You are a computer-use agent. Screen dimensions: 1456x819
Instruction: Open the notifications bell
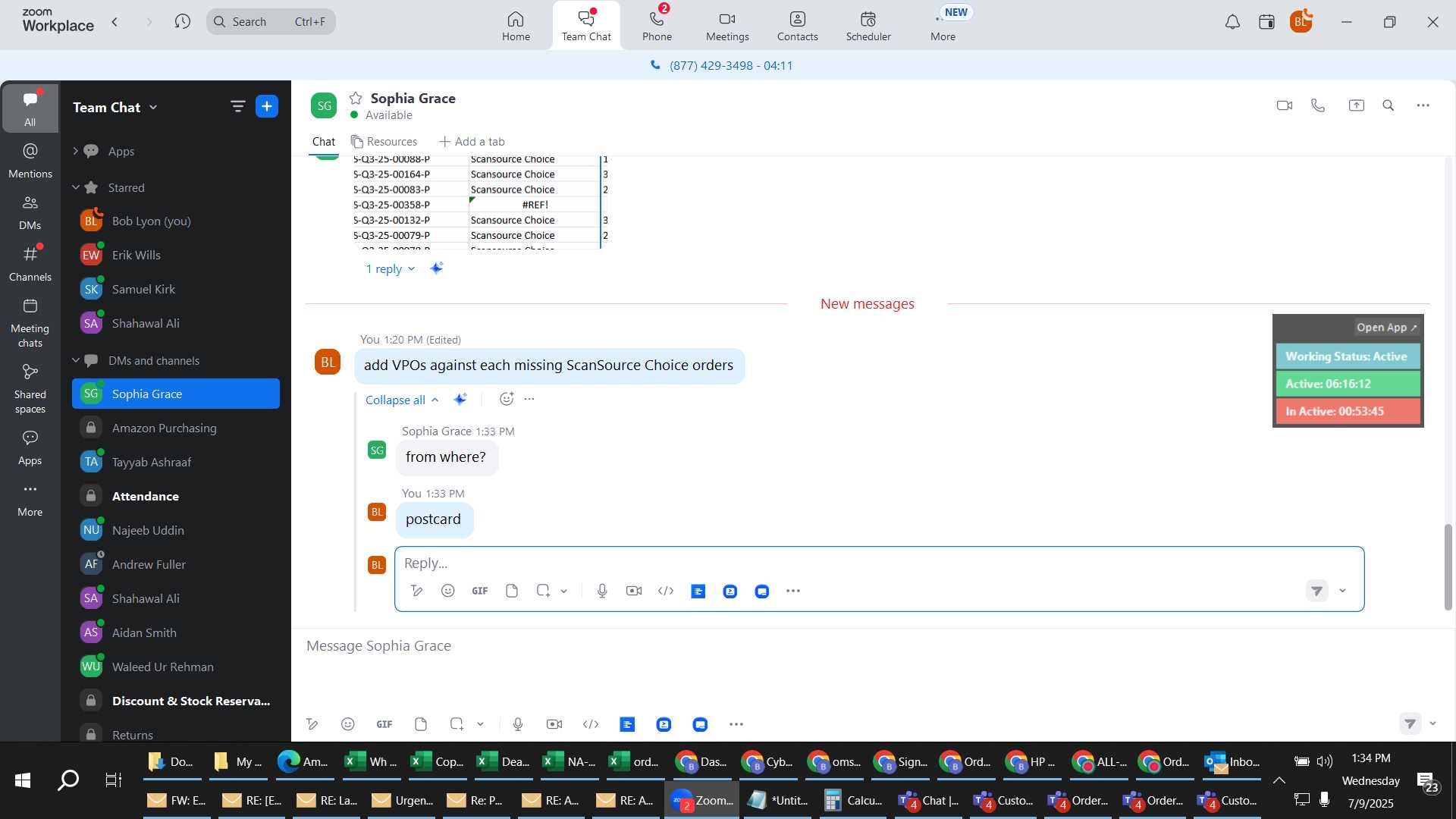1232,22
